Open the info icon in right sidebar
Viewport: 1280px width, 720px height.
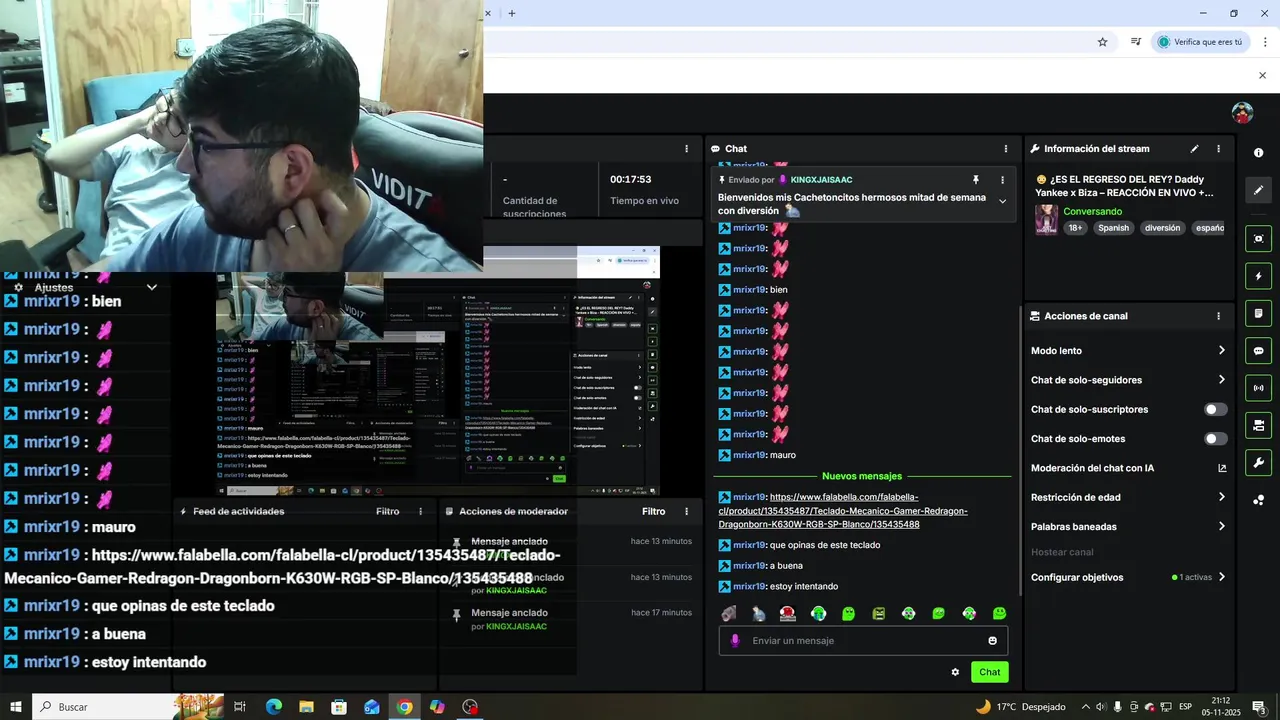click(x=1258, y=153)
